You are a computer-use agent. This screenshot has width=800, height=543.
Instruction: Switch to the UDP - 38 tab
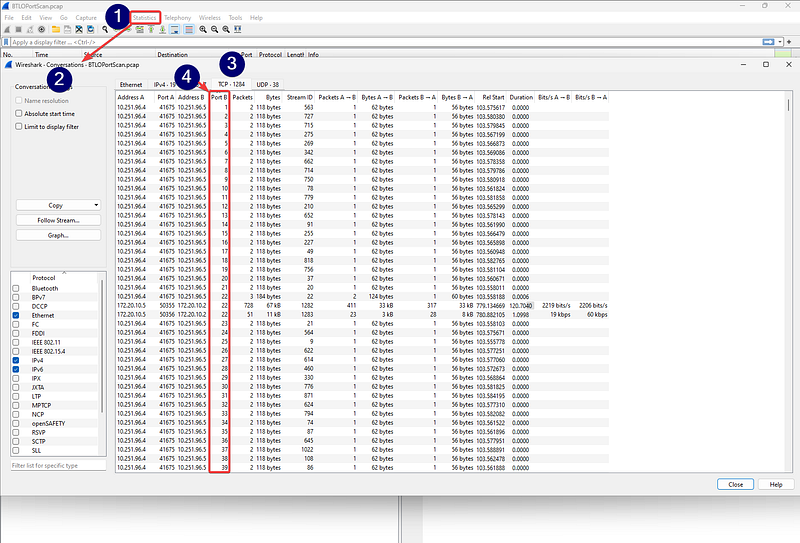(x=268, y=84)
